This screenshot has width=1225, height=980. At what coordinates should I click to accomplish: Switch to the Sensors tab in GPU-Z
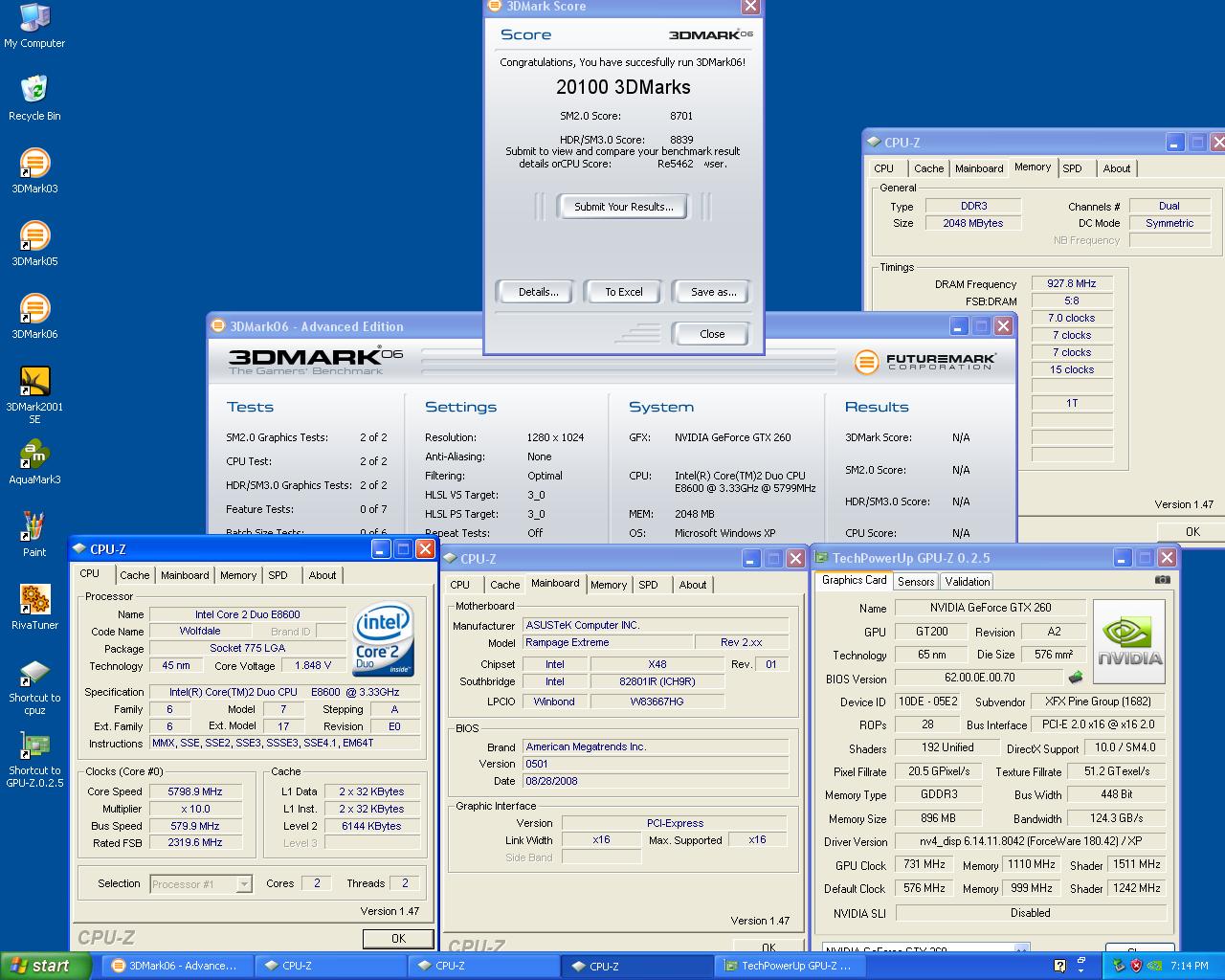(x=915, y=582)
